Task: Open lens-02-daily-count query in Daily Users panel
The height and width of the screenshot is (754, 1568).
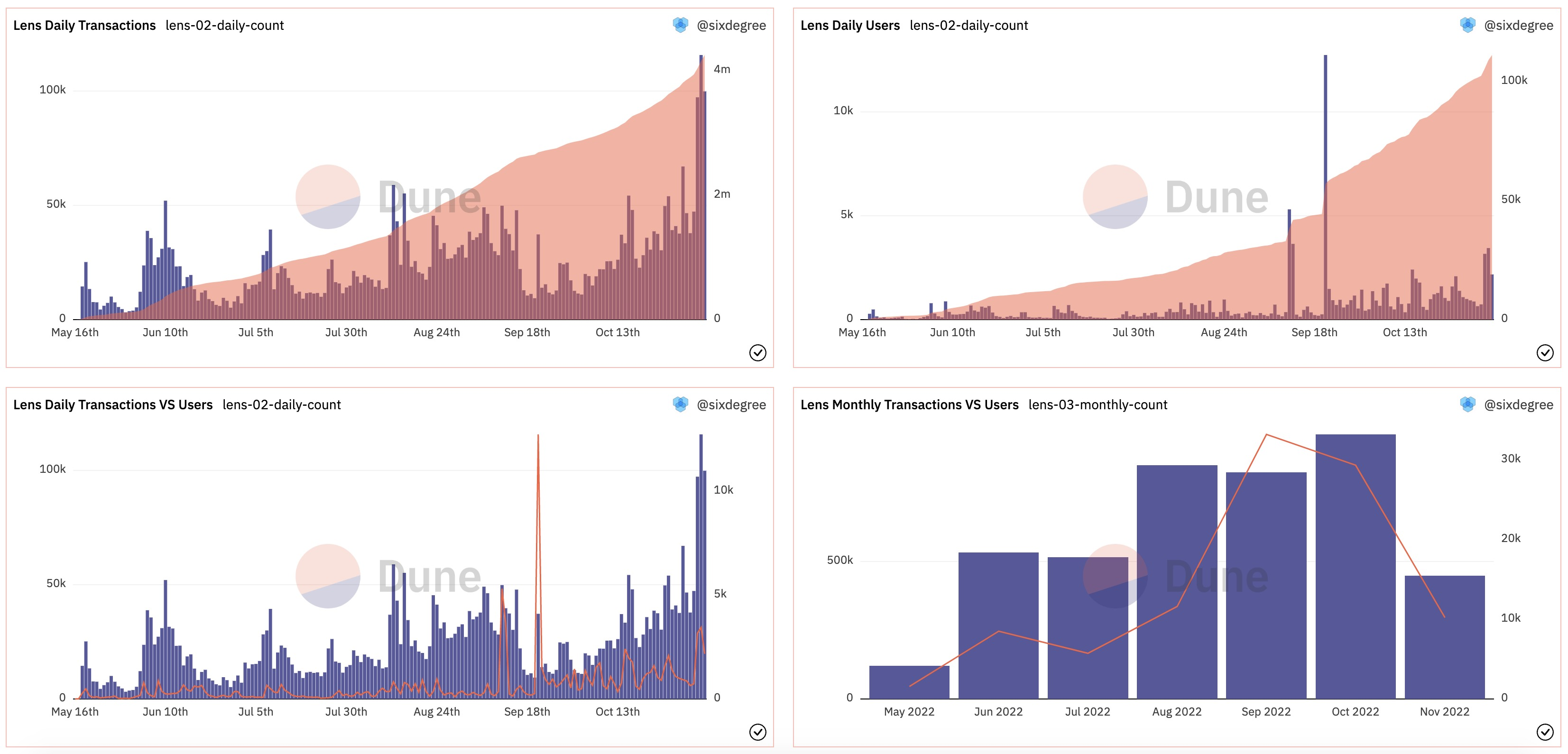Action: [x=968, y=26]
